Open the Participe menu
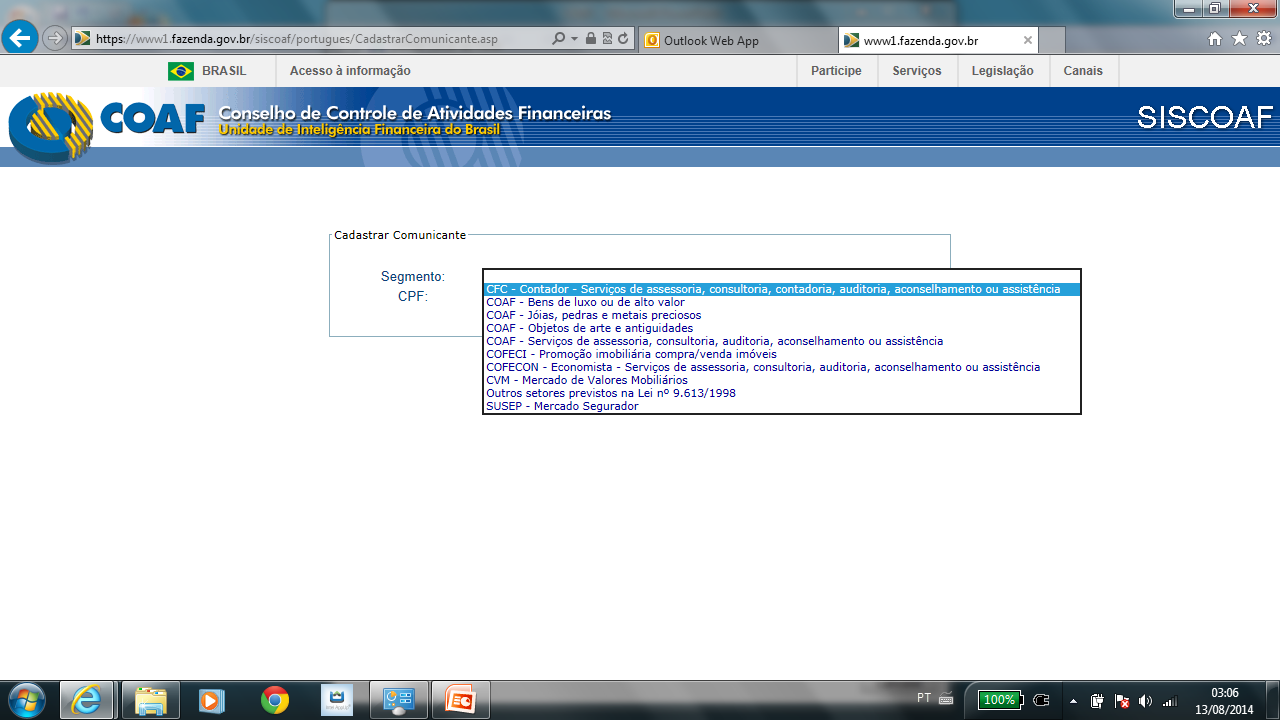Image resolution: width=1280 pixels, height=720 pixels. click(x=836, y=71)
